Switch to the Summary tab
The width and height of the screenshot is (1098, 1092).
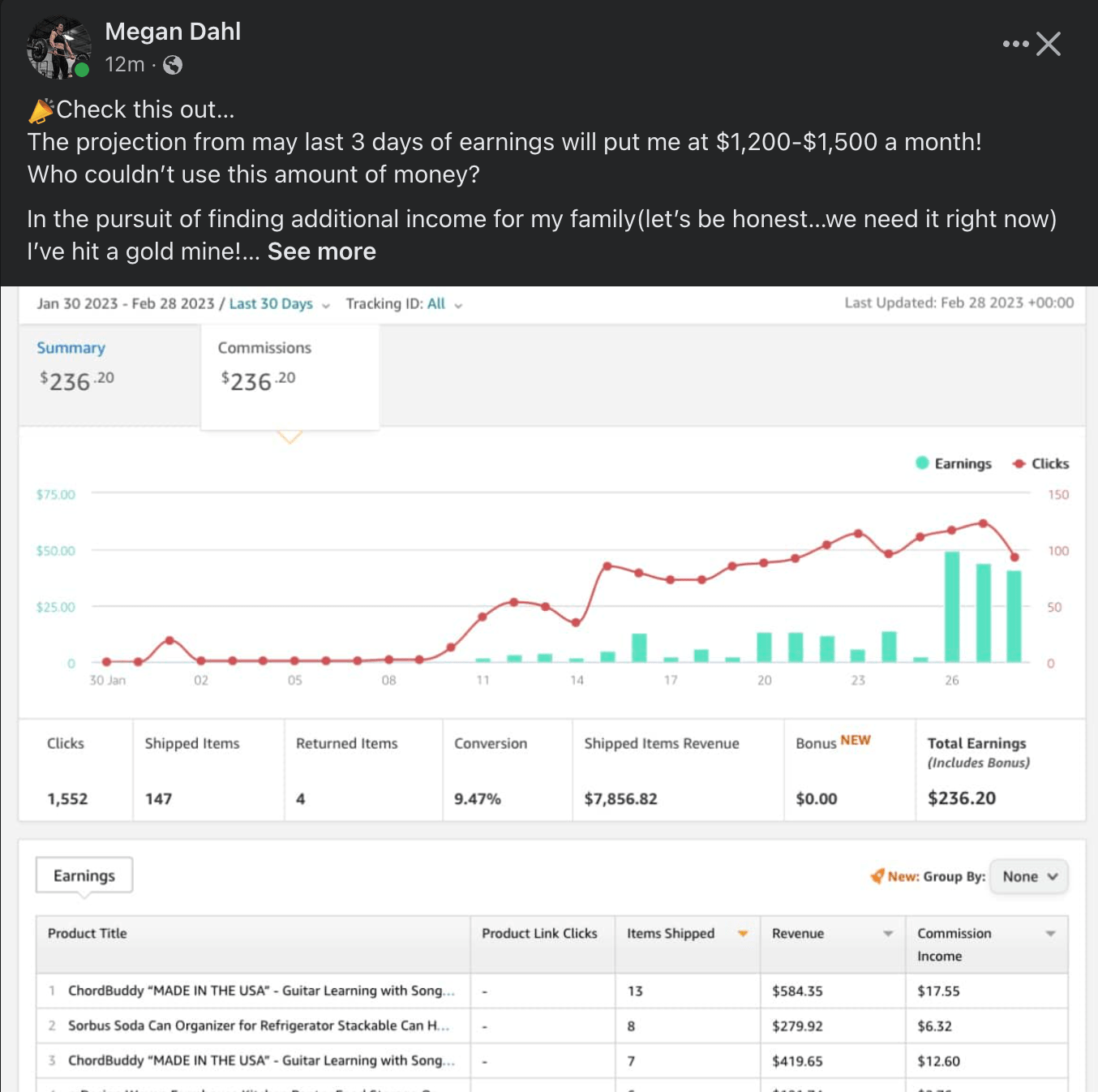click(71, 348)
